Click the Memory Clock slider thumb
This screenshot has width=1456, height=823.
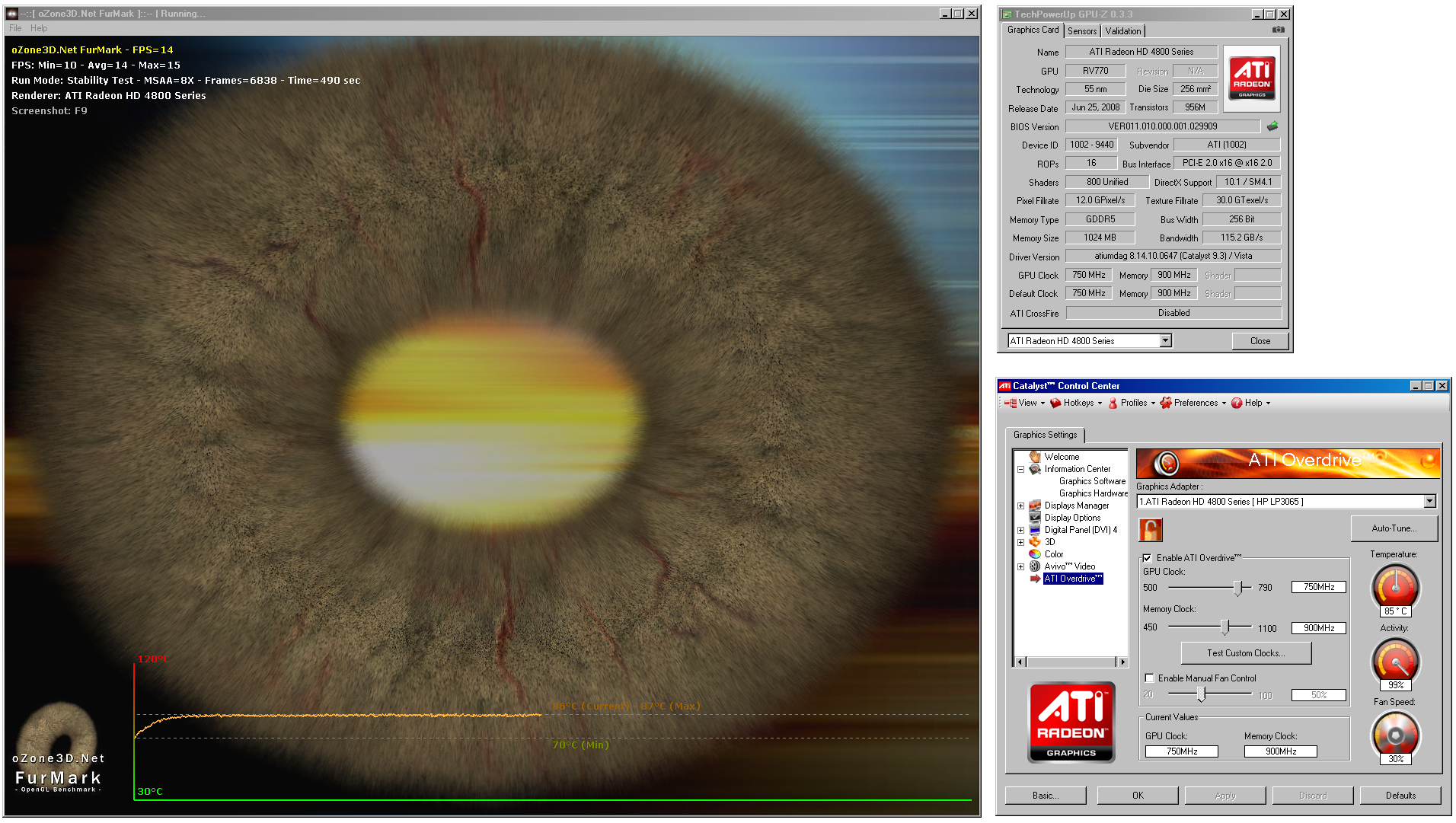tap(1225, 627)
